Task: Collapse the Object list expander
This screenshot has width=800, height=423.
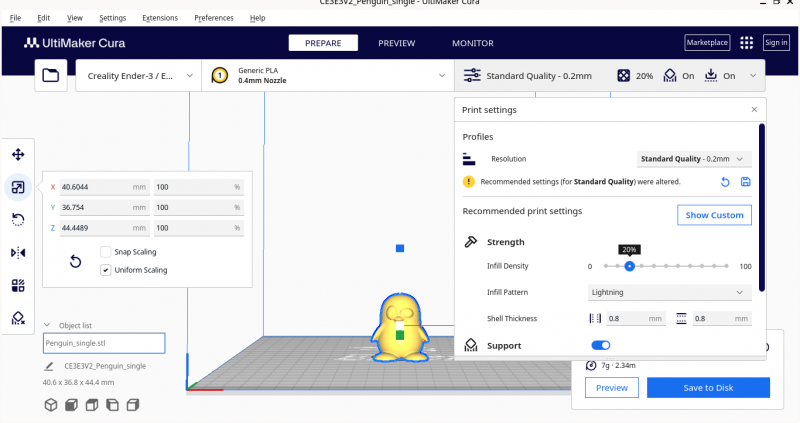Action: tap(47, 325)
